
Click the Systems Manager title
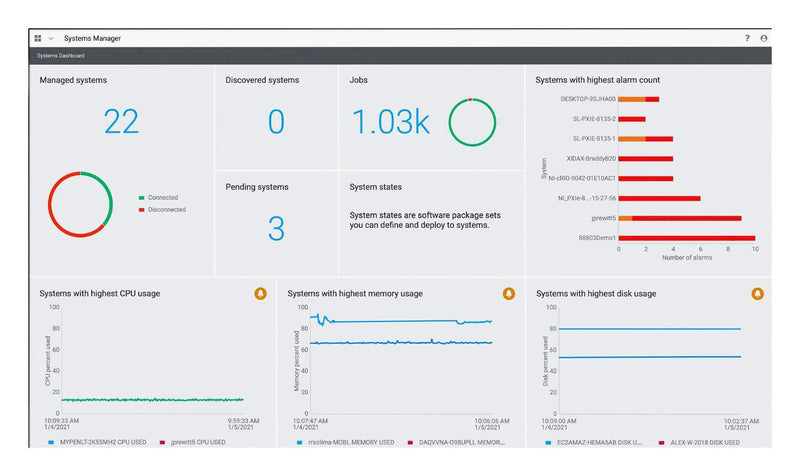[92, 38]
